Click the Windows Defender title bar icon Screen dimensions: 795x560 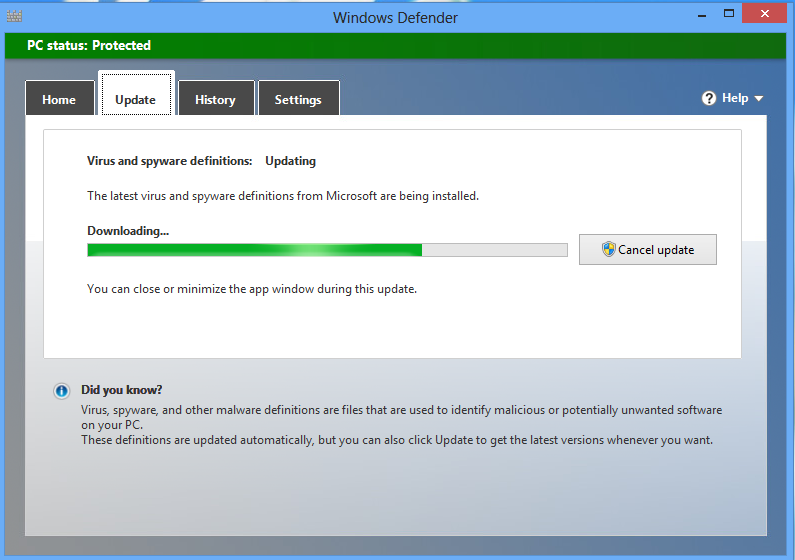(14, 16)
